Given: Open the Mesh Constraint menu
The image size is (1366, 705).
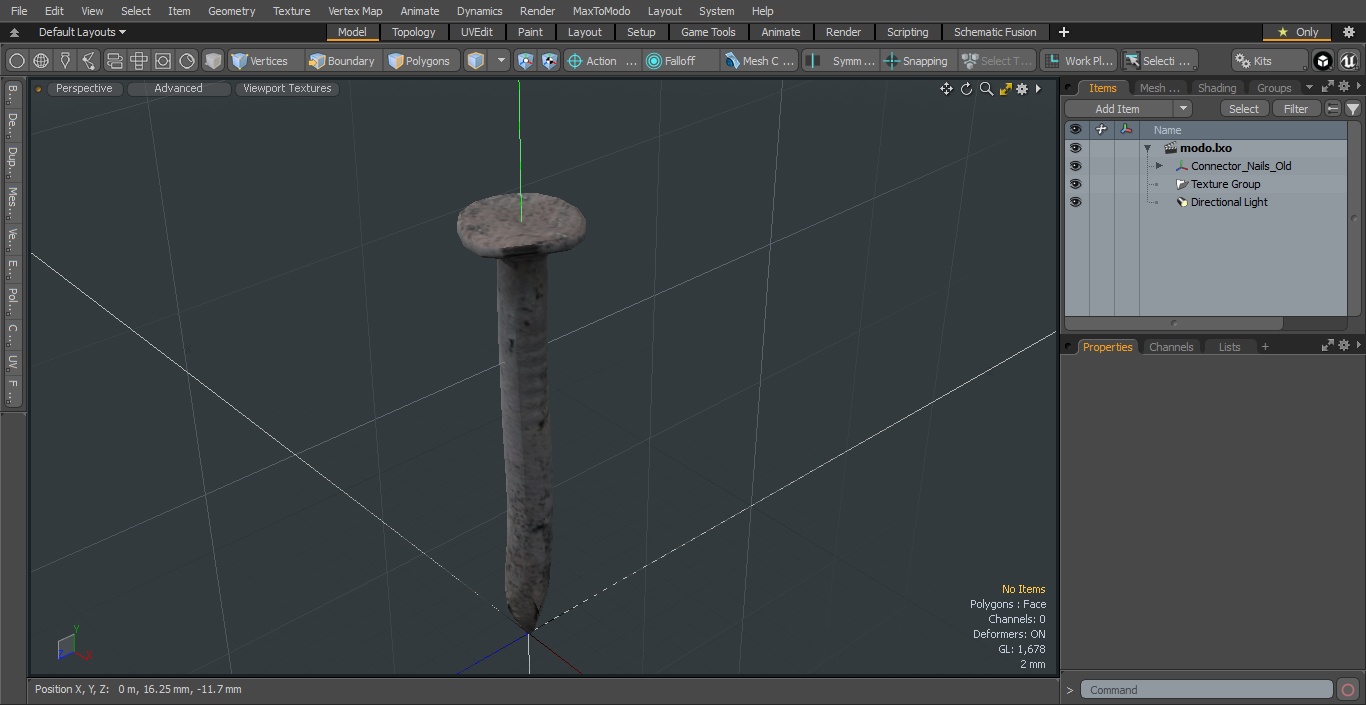Looking at the screenshot, I should pos(760,61).
